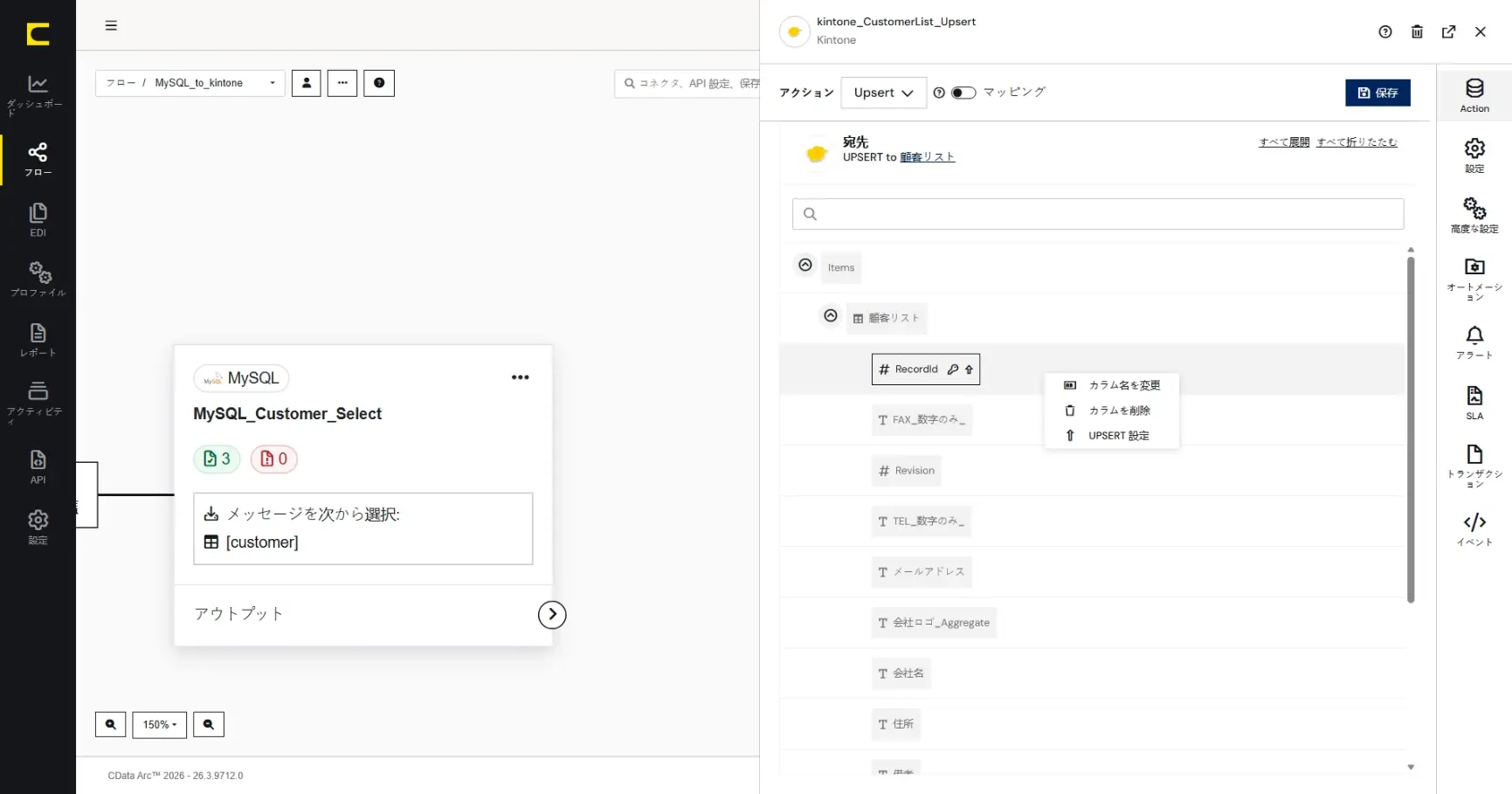Viewport: 1512px width, 794px height.
Task: Select the 会社名 column
Action: [901, 673]
